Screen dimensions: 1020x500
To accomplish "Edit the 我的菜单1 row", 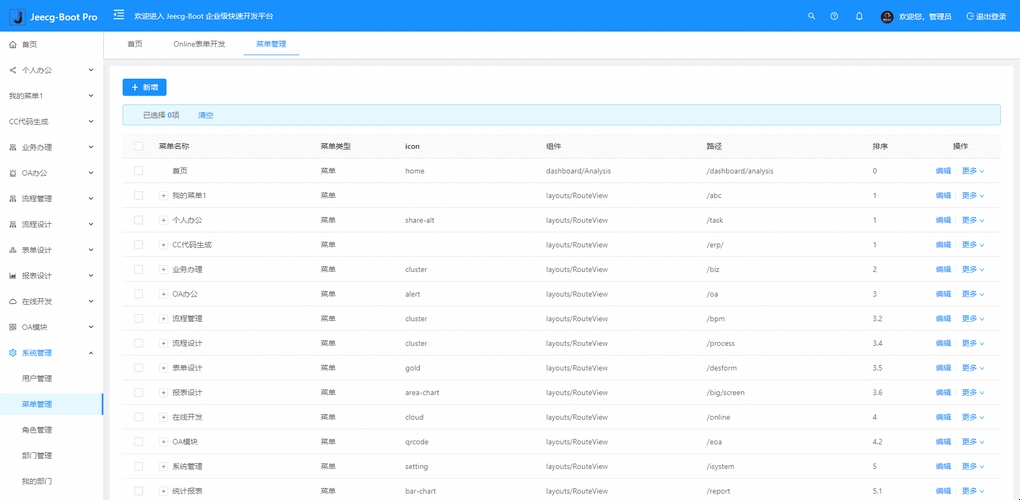I will (943, 196).
